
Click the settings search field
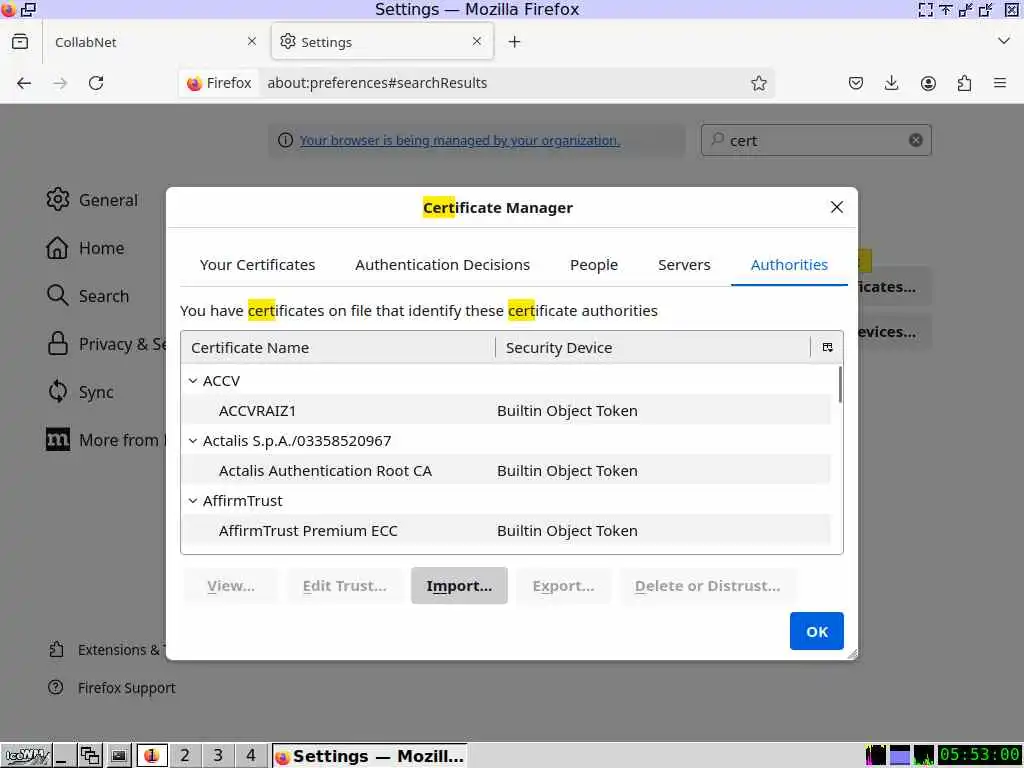pos(816,140)
